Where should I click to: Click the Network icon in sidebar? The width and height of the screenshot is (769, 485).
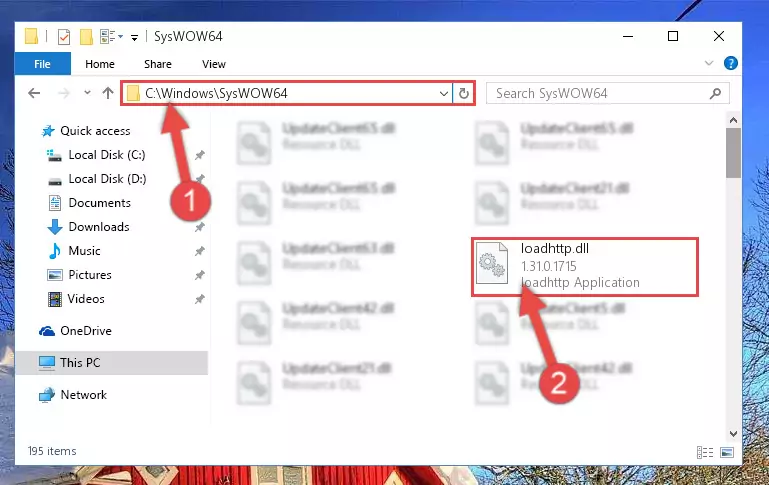coord(47,395)
